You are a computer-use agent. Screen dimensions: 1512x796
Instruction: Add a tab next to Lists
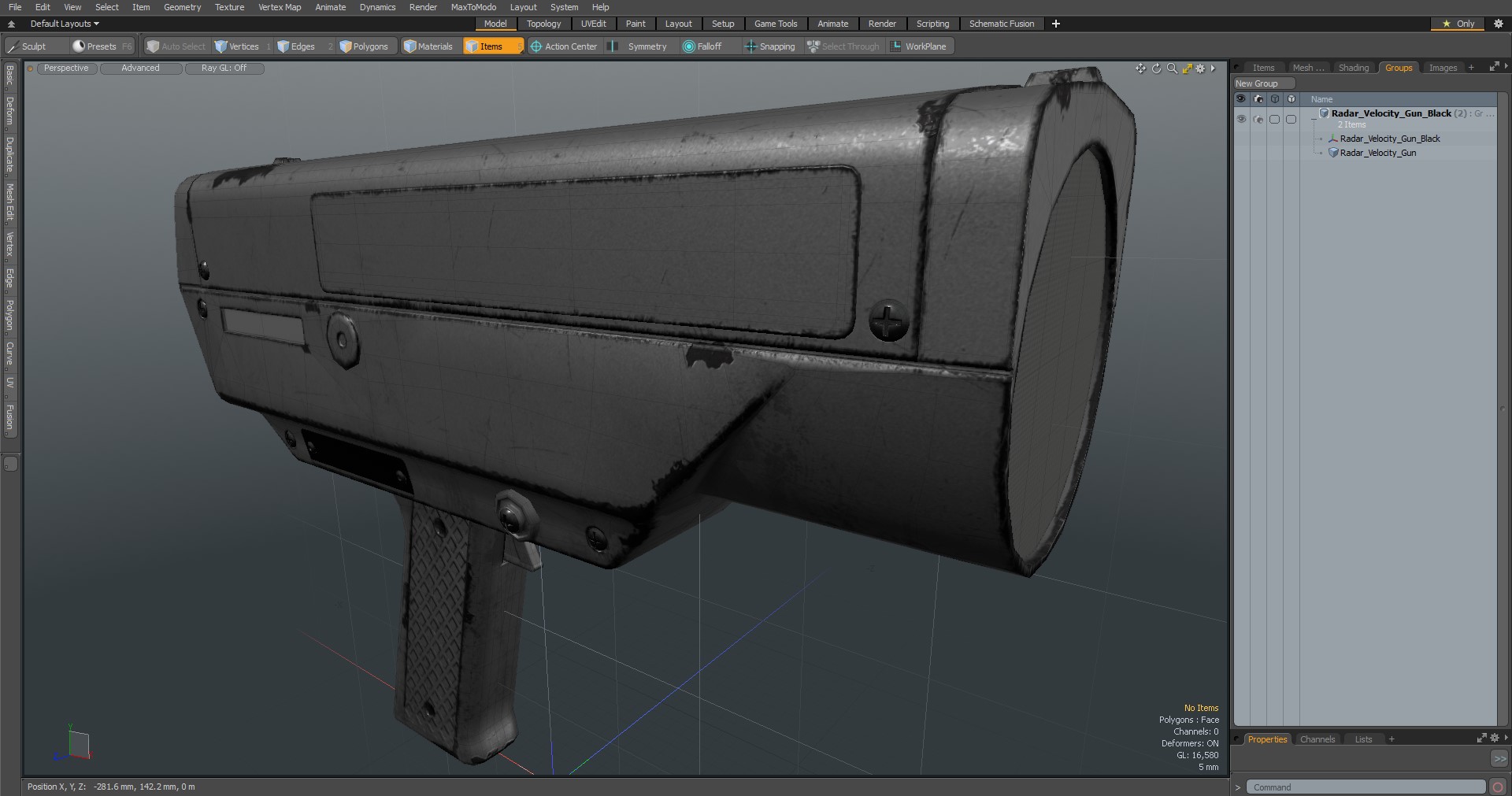click(x=1392, y=739)
